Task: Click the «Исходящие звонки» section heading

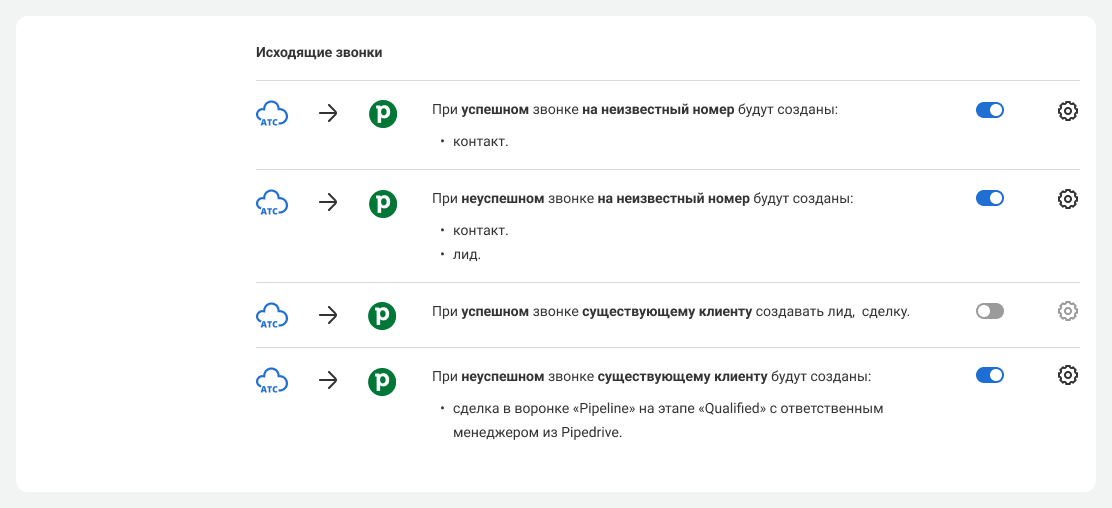Action: click(319, 52)
